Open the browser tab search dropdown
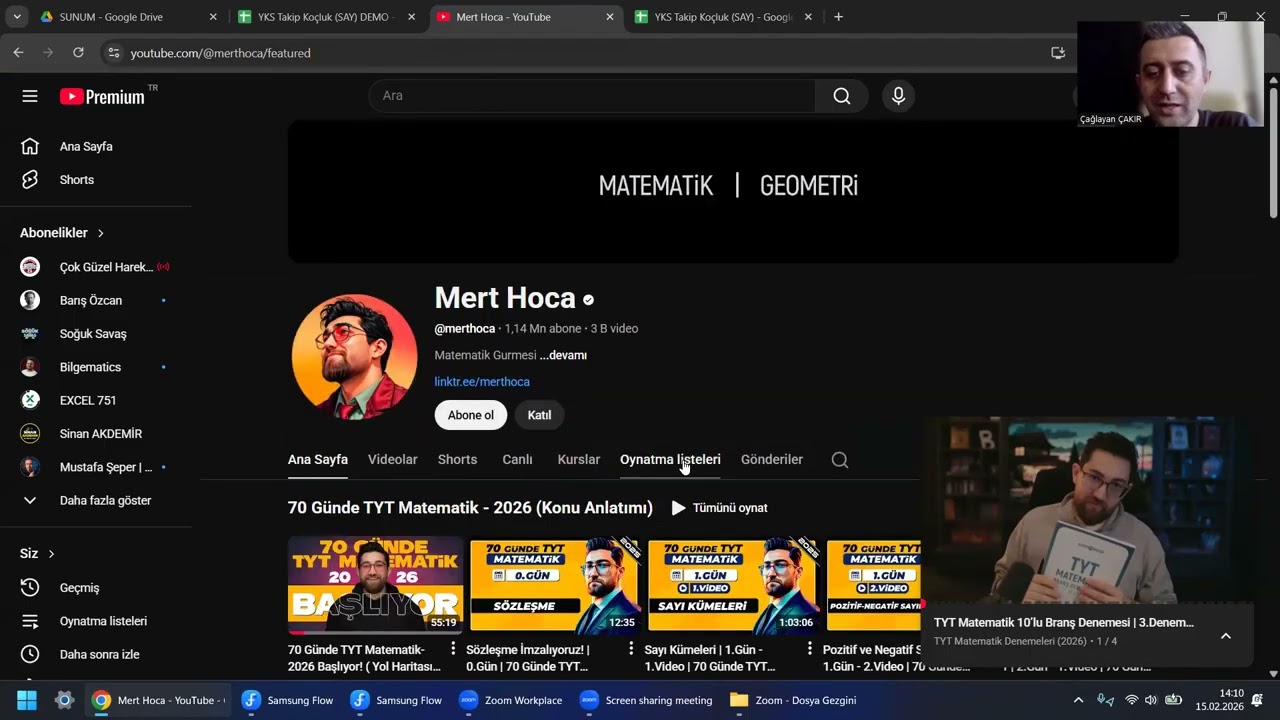Viewport: 1280px width, 720px height. coord(17,17)
